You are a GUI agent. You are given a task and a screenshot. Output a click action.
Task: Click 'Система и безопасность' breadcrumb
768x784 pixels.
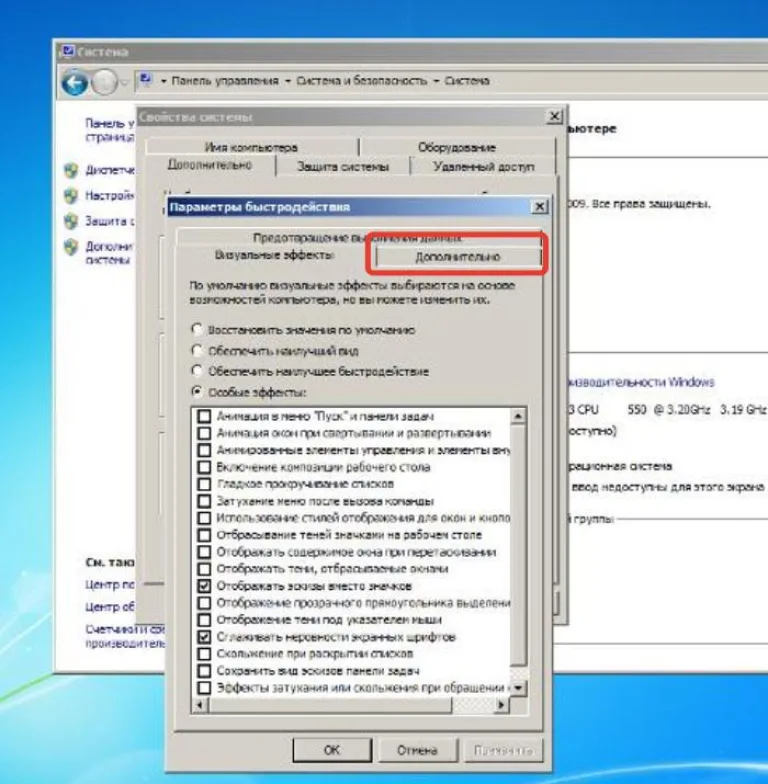point(362,80)
